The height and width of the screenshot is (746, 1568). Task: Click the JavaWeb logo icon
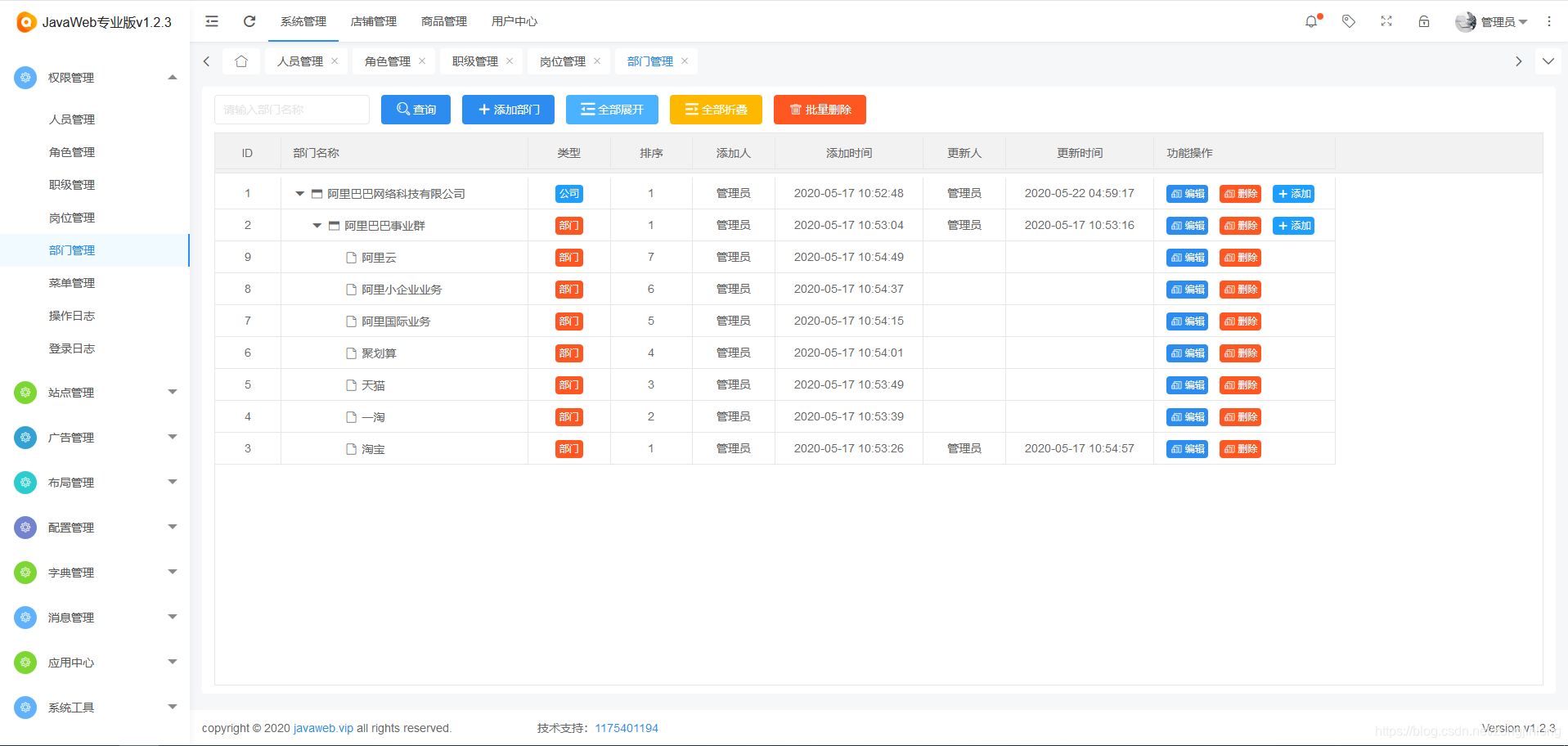pos(26,22)
